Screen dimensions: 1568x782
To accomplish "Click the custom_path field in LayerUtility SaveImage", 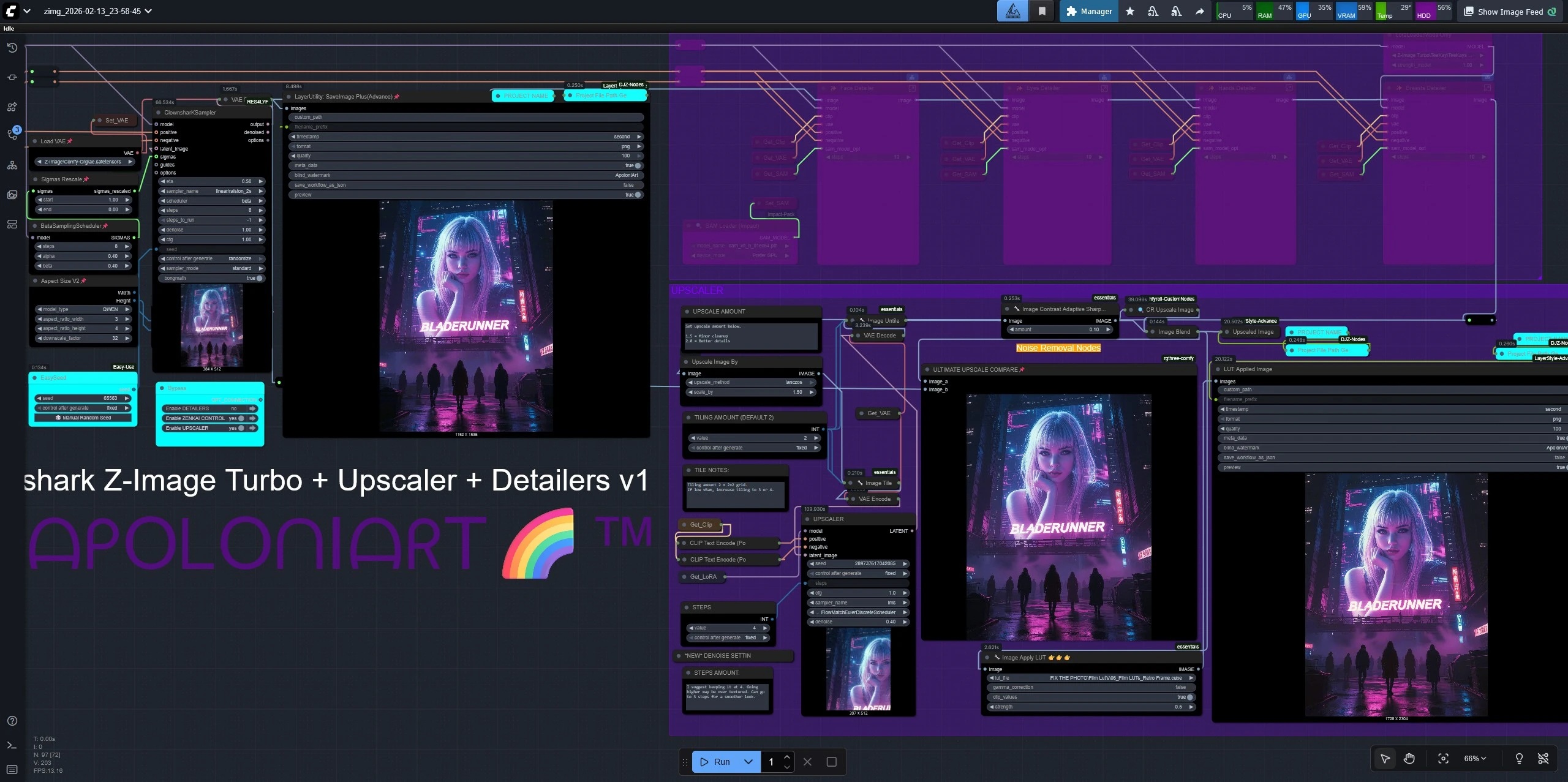I will click(466, 117).
